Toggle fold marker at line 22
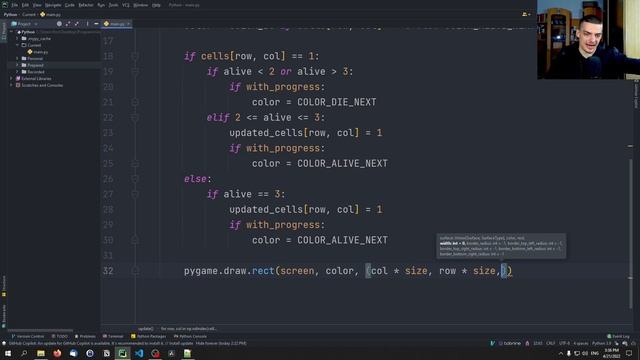 coord(135,118)
